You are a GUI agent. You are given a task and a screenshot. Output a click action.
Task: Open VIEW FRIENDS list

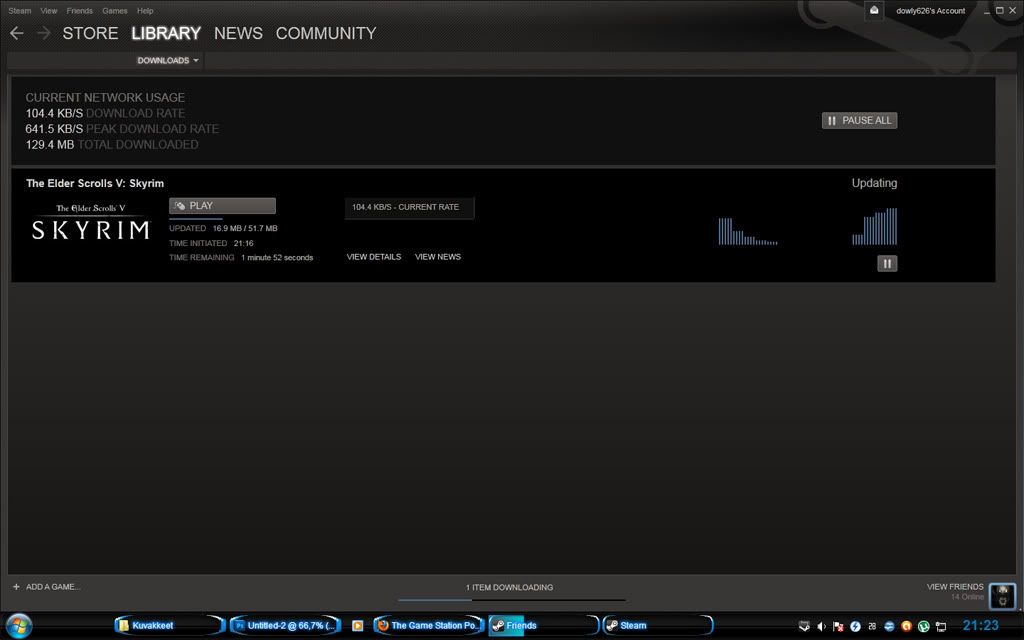955,586
